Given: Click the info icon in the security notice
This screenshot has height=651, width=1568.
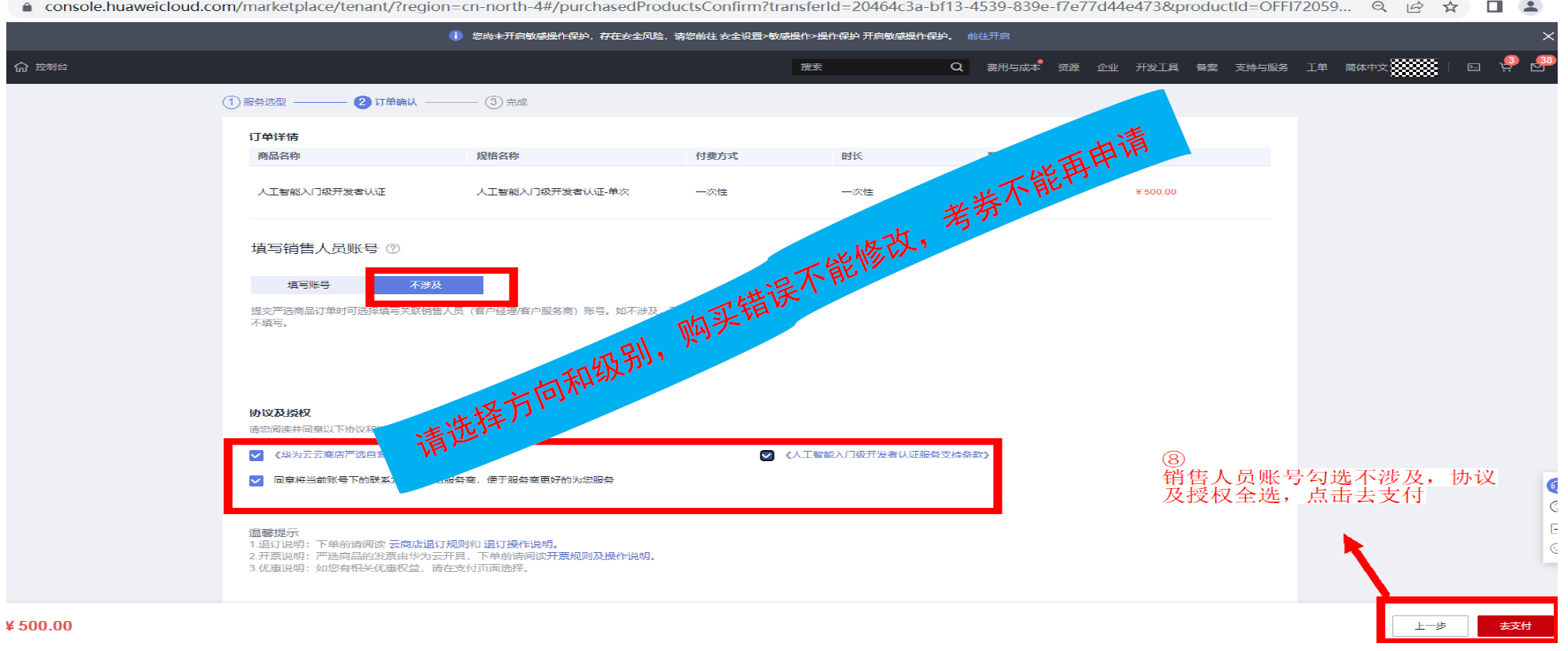Looking at the screenshot, I should [456, 36].
